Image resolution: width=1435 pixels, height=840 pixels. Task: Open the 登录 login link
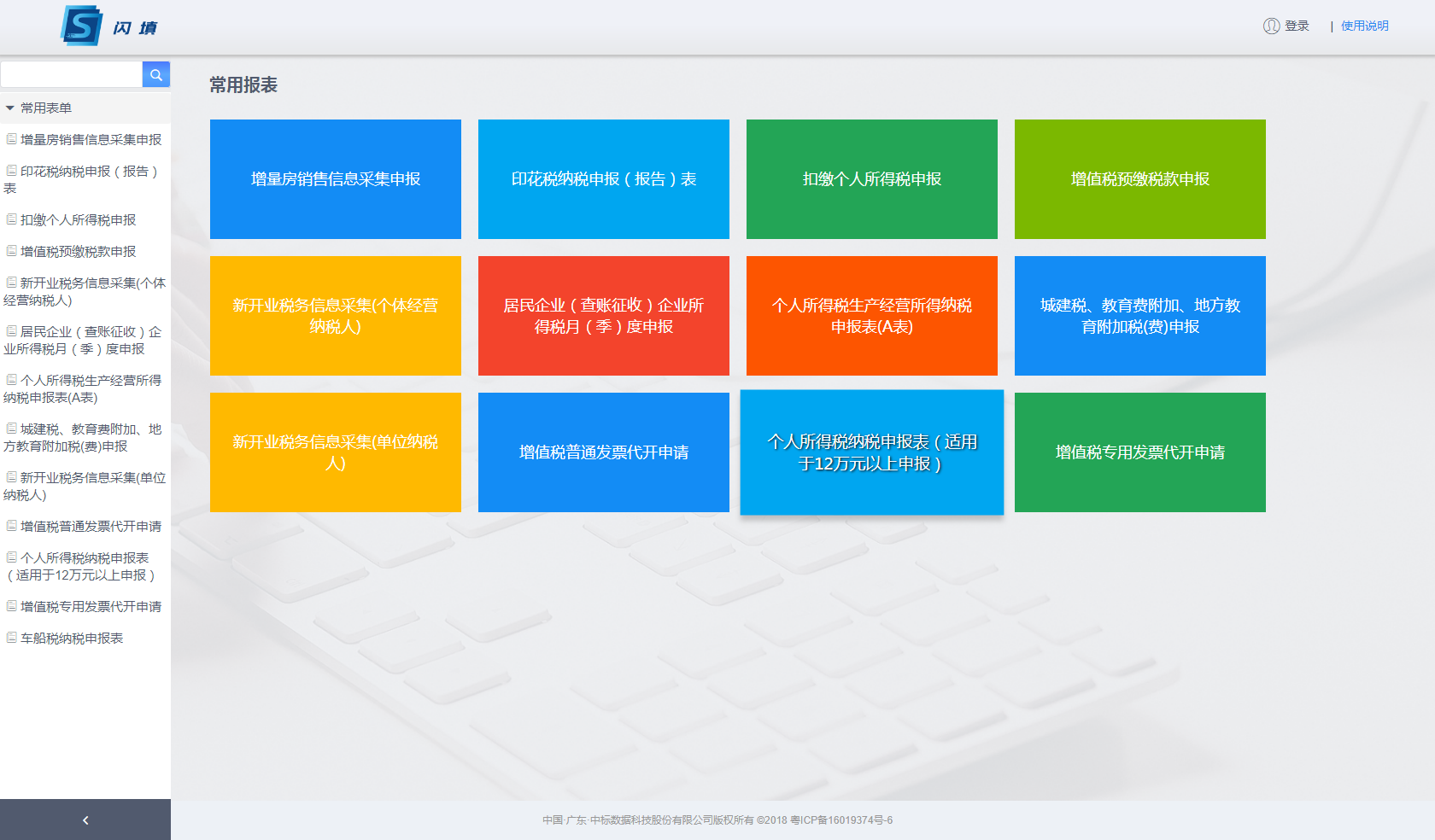click(1295, 25)
